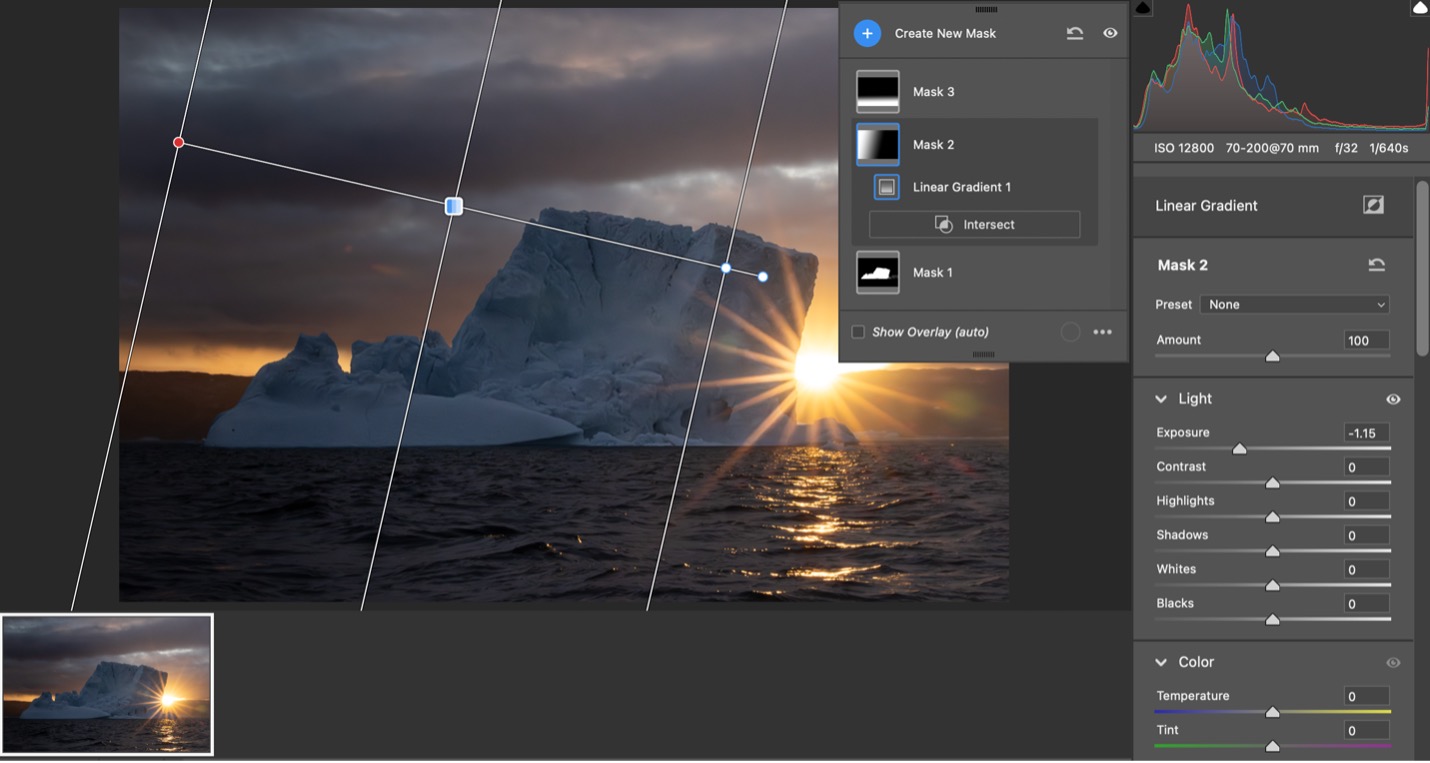Click the Exposure value field
The height and width of the screenshot is (763, 1430).
point(1366,433)
